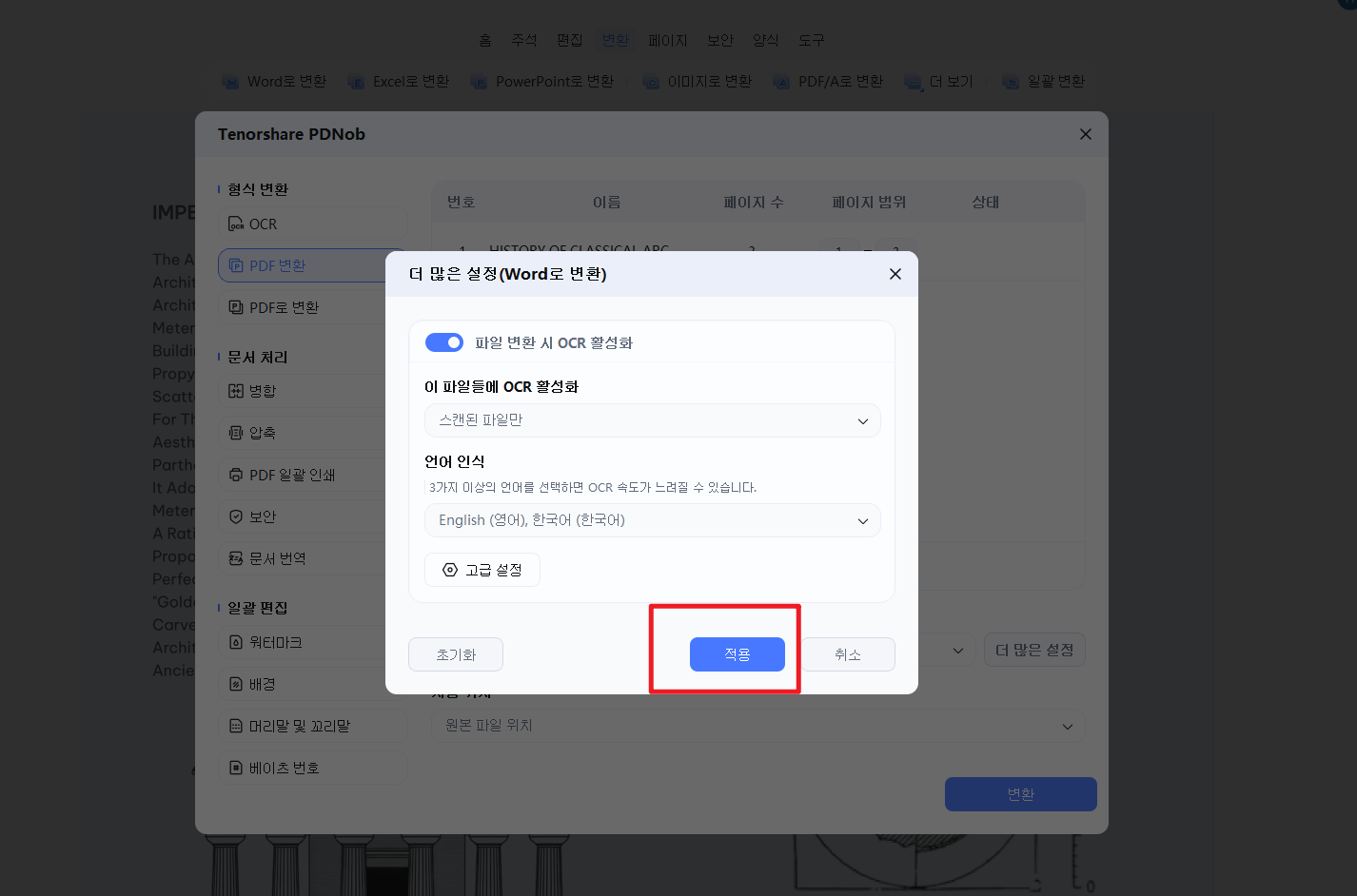
Task: Open the 도구 menu tab
Action: click(812, 40)
